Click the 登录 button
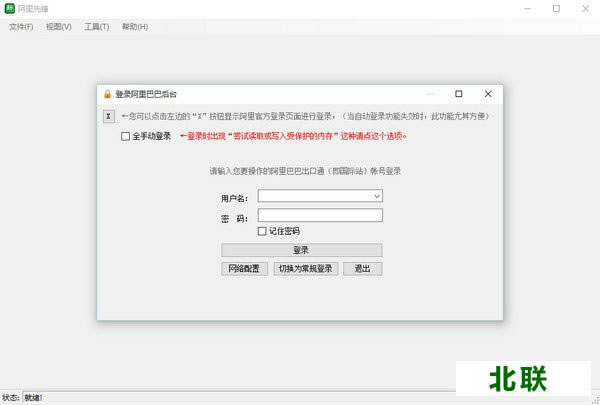 pos(301,250)
